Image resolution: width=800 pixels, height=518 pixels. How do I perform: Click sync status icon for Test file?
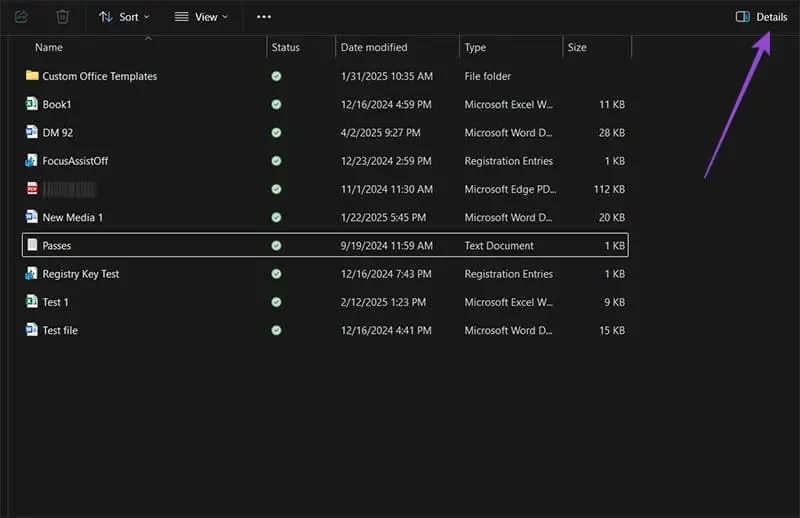click(276, 330)
